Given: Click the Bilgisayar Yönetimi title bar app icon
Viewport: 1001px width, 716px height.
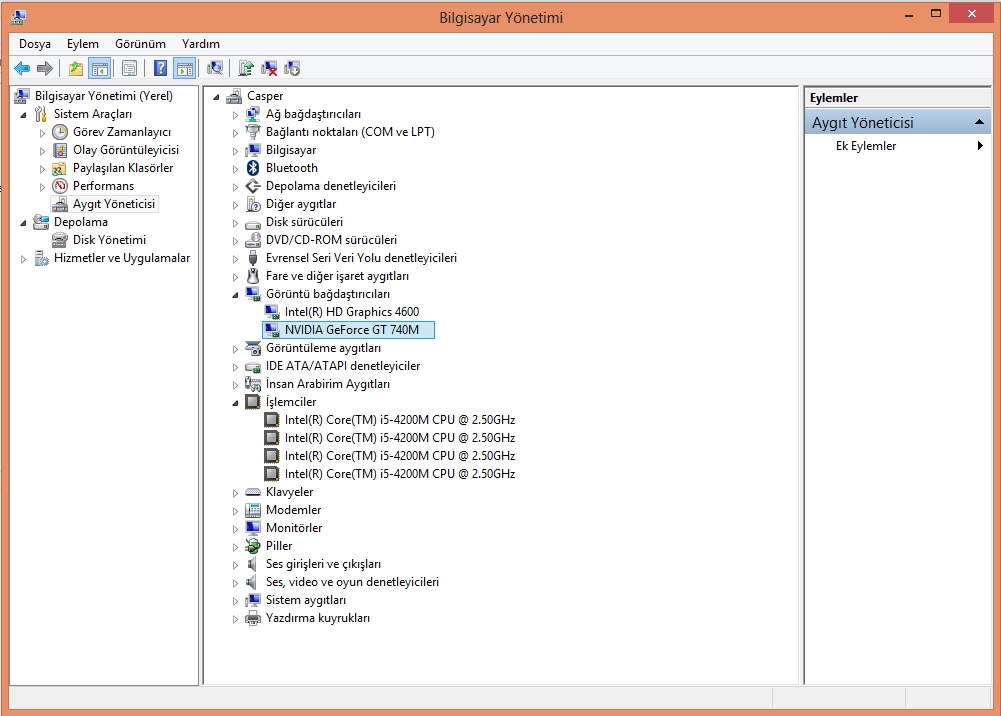Looking at the screenshot, I should point(19,17).
